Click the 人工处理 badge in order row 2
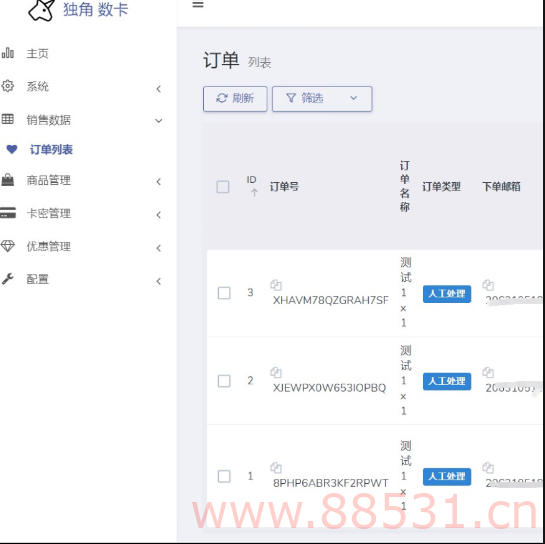Screen dimensions: 545x544 click(447, 381)
